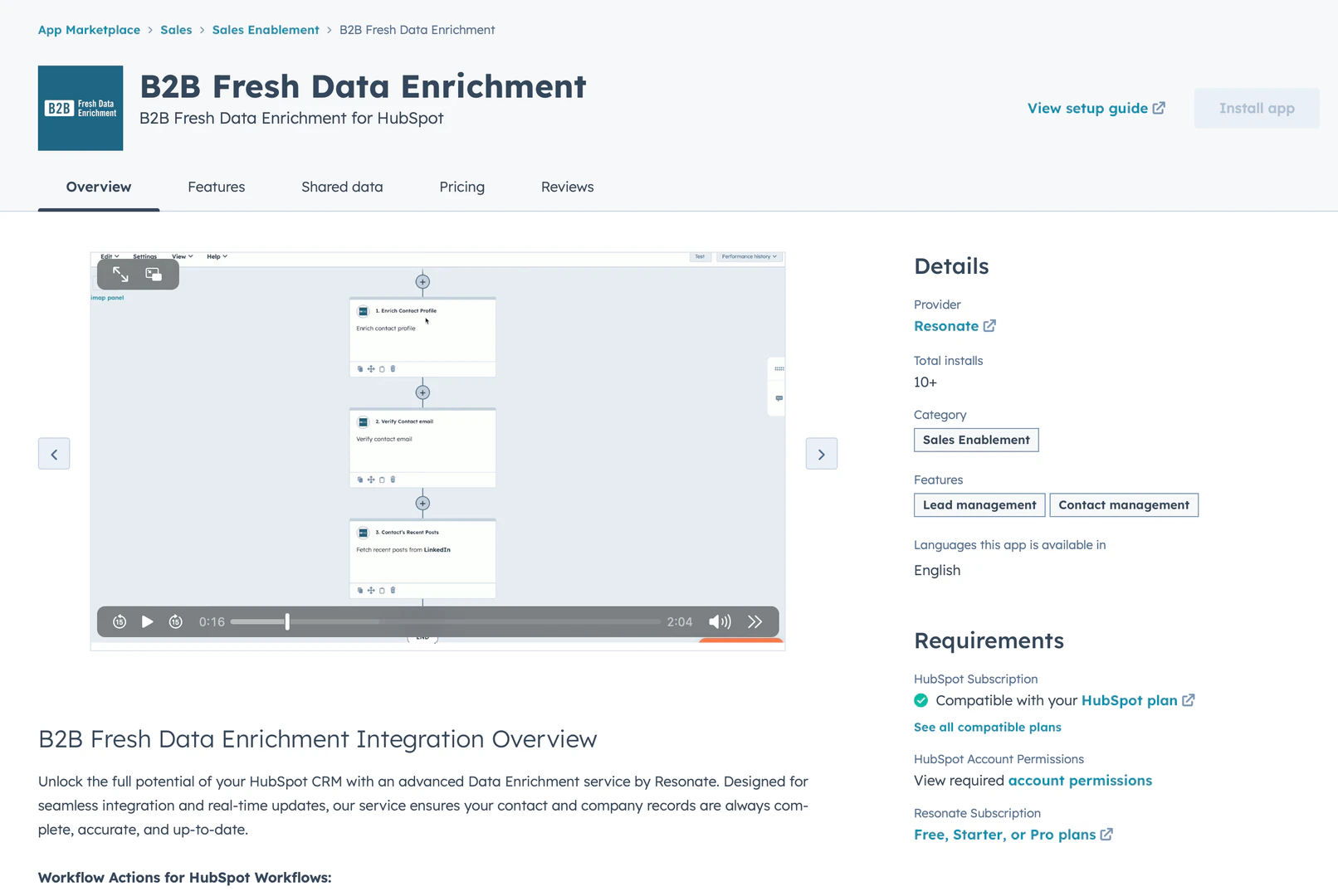Switch to the Pricing tab

(461, 187)
